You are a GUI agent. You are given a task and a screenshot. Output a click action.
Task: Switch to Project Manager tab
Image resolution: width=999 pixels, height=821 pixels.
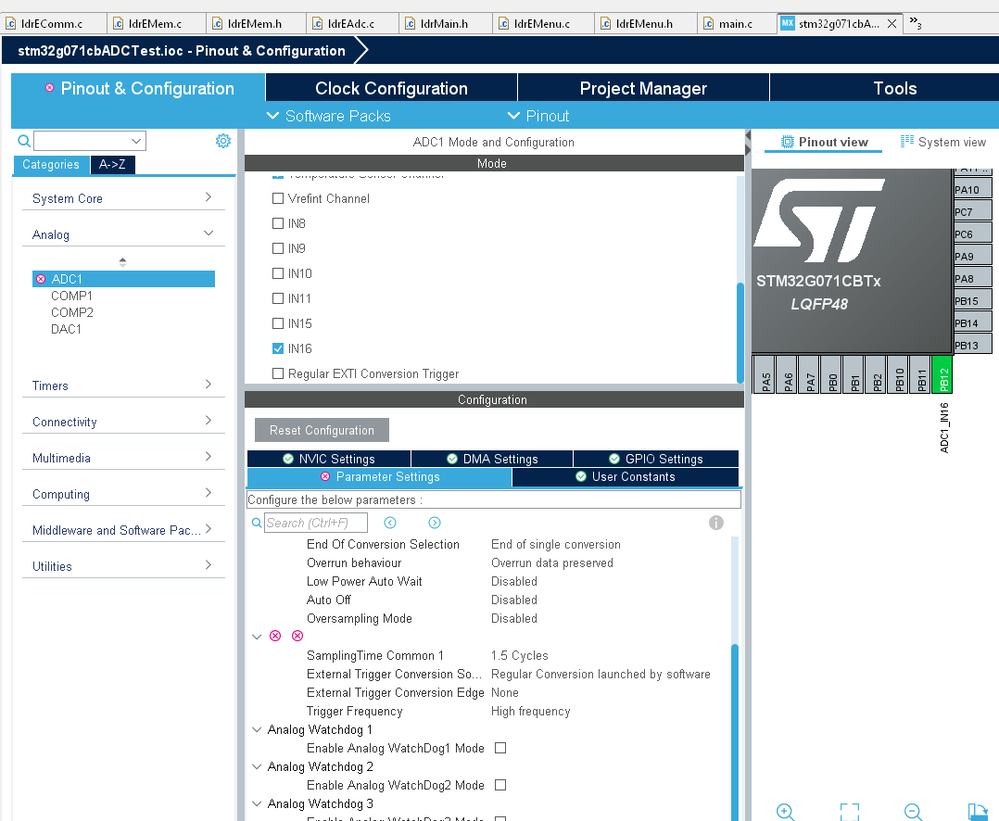(x=643, y=89)
